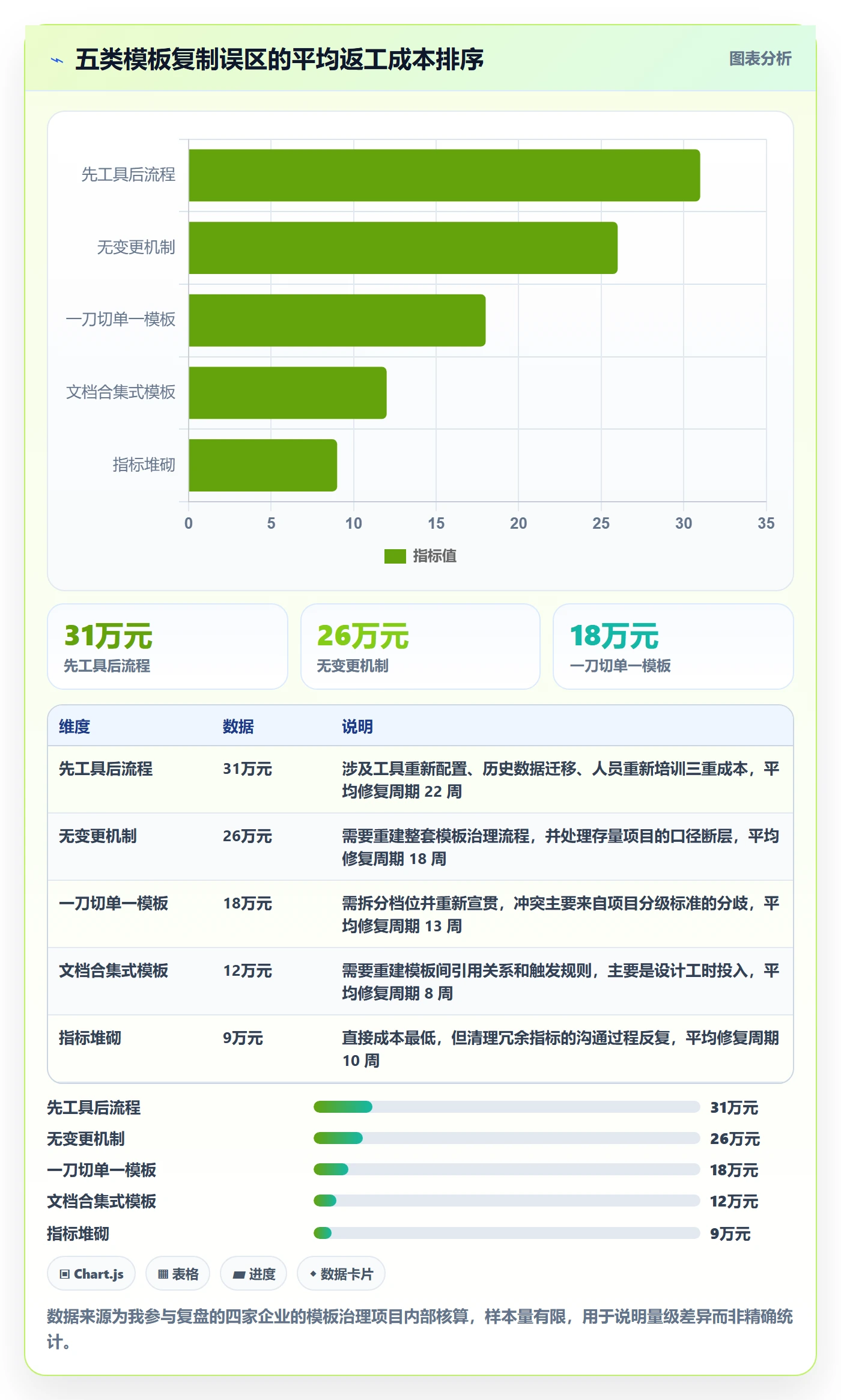
Task: Click the 先工具后流程 progress bar
Action: [506, 1107]
